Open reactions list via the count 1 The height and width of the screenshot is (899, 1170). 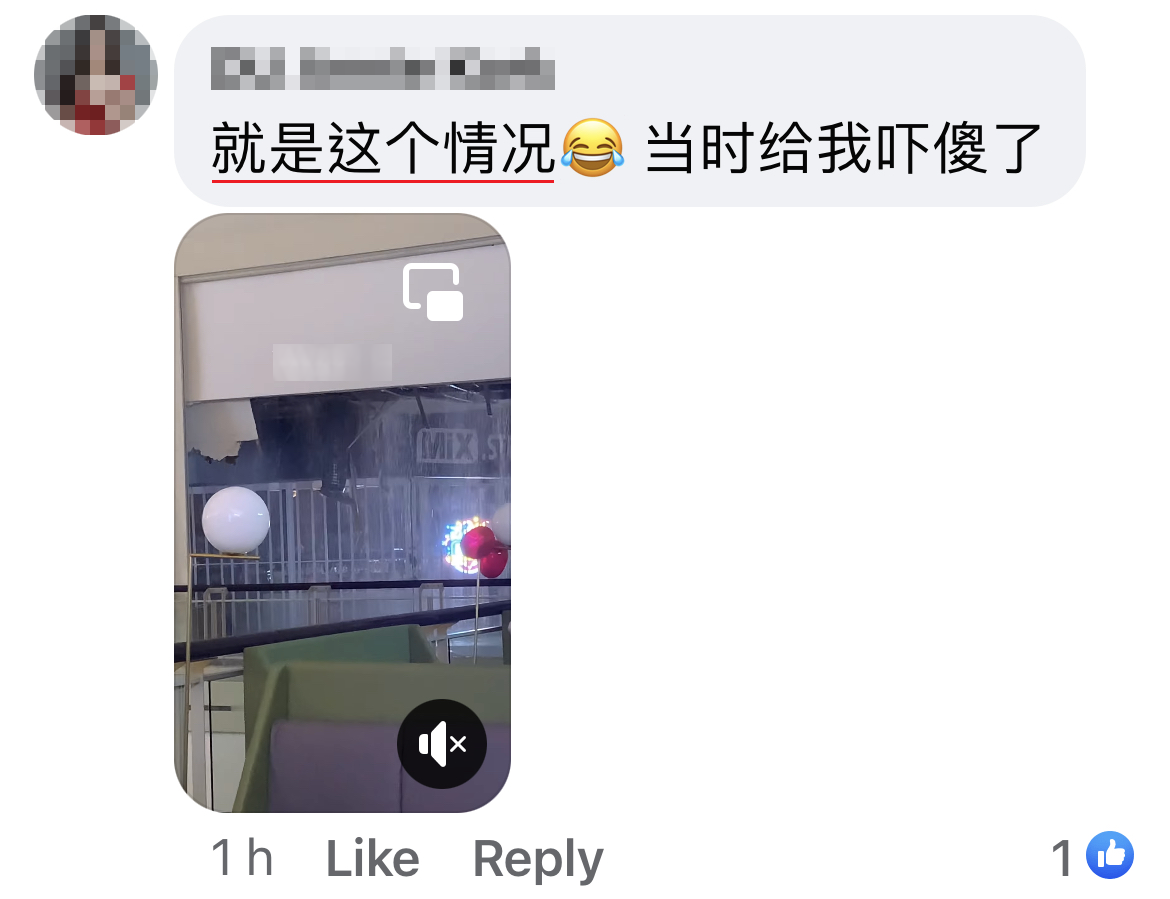tap(1062, 858)
